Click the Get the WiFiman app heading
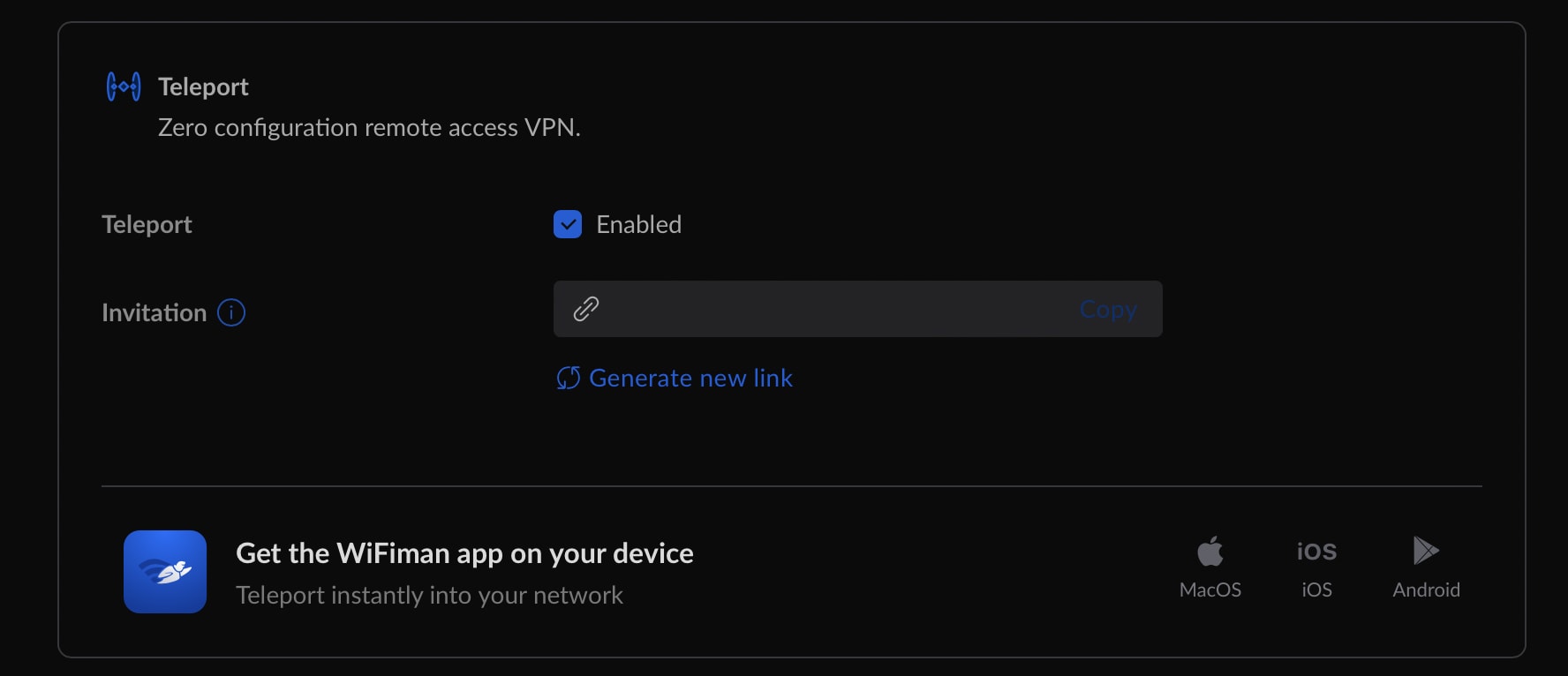 (464, 553)
